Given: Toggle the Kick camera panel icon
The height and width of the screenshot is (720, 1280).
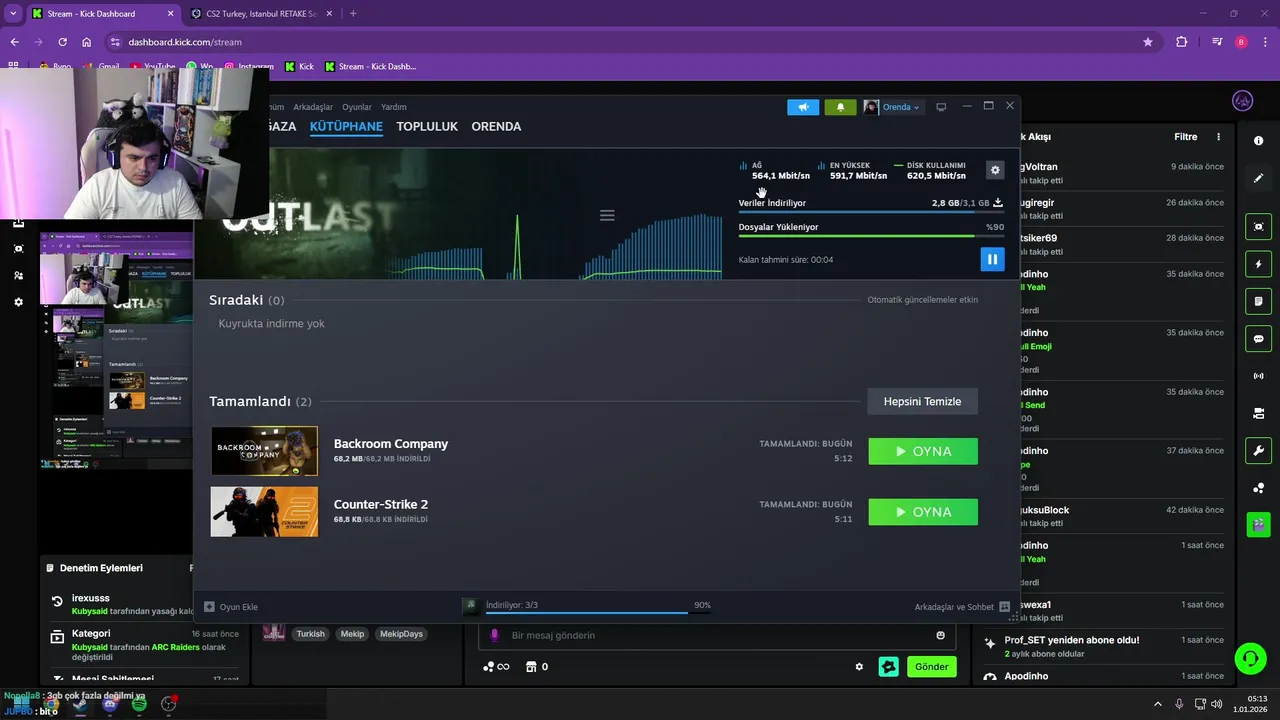Looking at the screenshot, I should tap(1258, 227).
